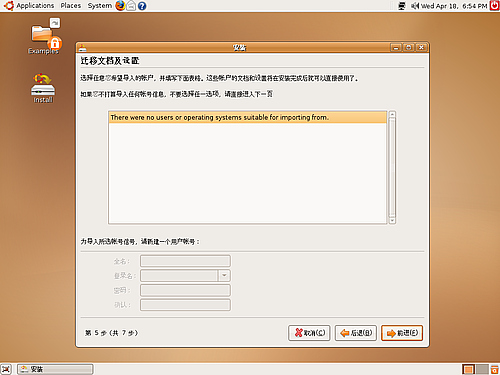The width and height of the screenshot is (500, 375).
Task: Minimize the installer window
Action: pyautogui.click(x=396, y=48)
